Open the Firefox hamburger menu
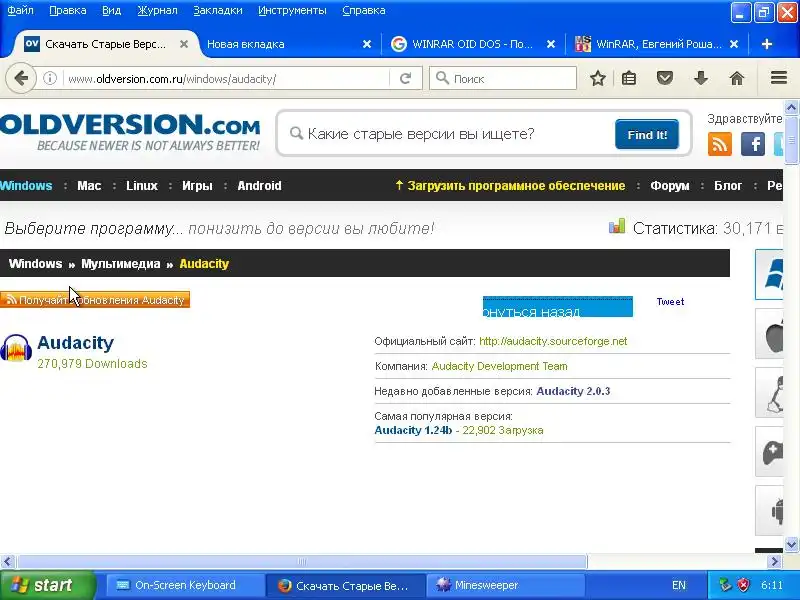The height and width of the screenshot is (600, 800). click(x=779, y=78)
